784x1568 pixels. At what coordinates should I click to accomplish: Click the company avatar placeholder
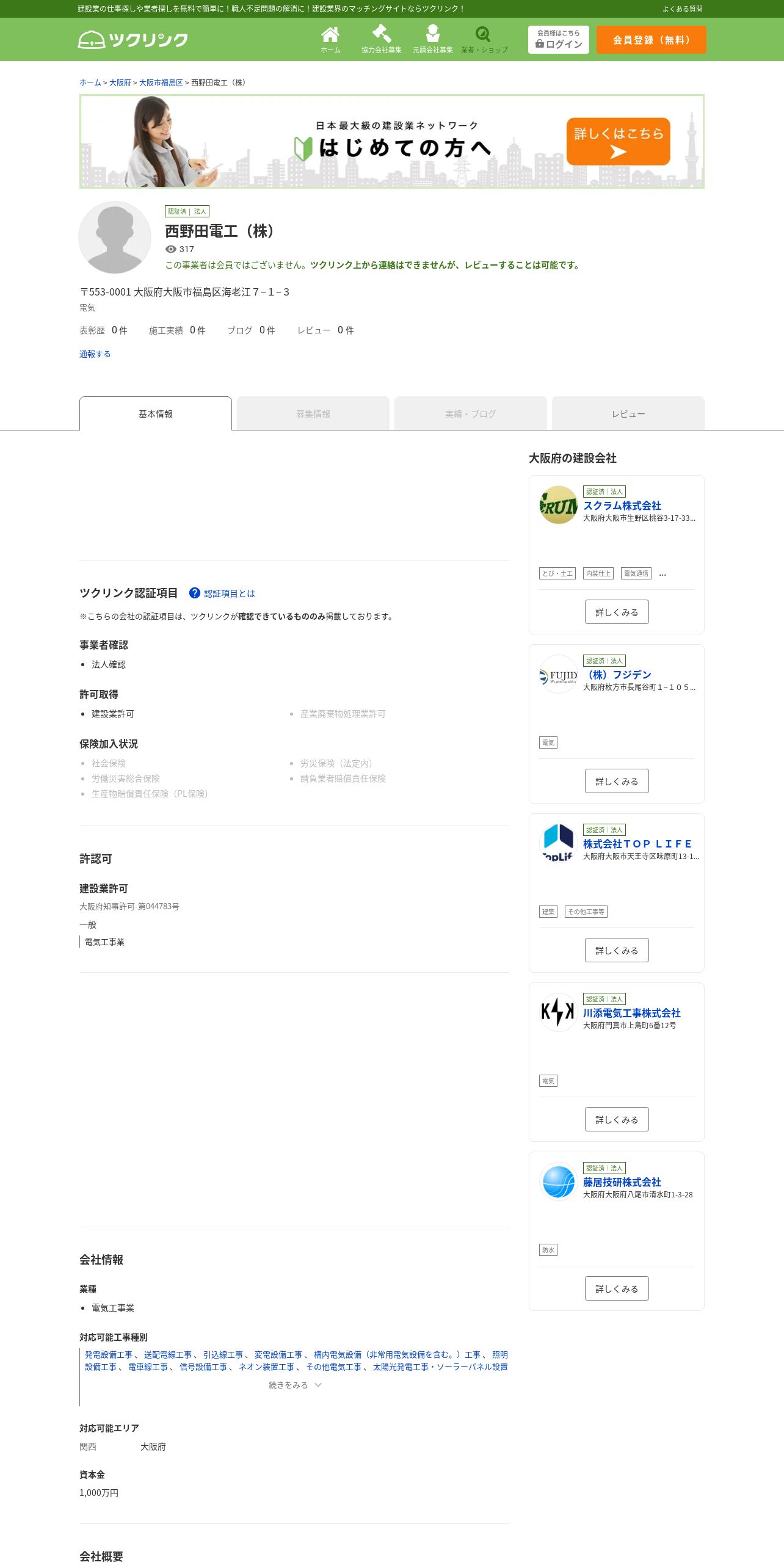tap(115, 238)
